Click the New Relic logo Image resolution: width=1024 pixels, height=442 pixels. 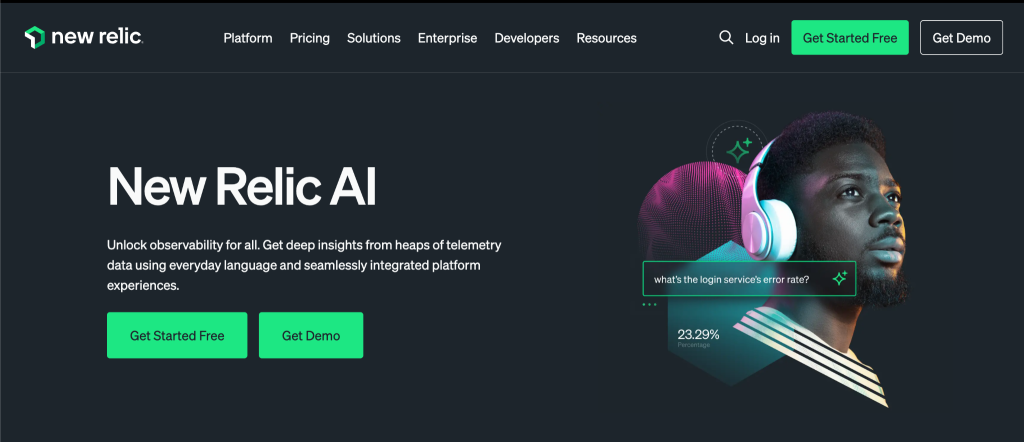84,37
